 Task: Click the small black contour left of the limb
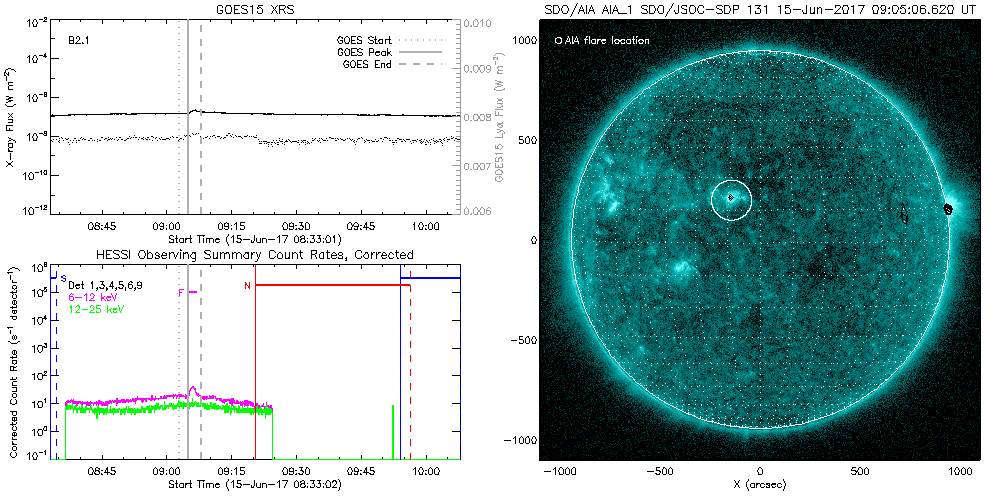pyautogui.click(x=904, y=214)
